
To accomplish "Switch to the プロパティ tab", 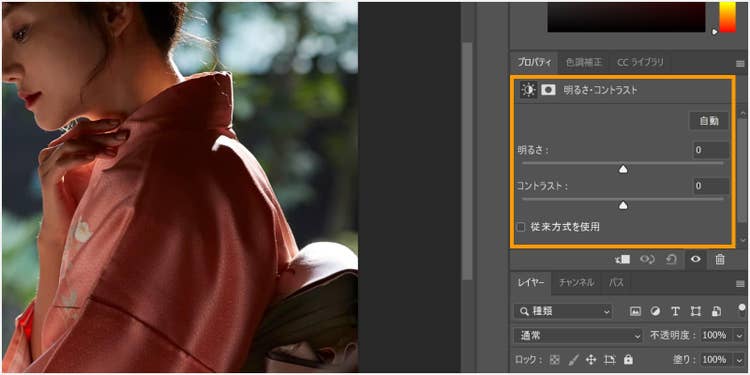I will [x=534, y=63].
